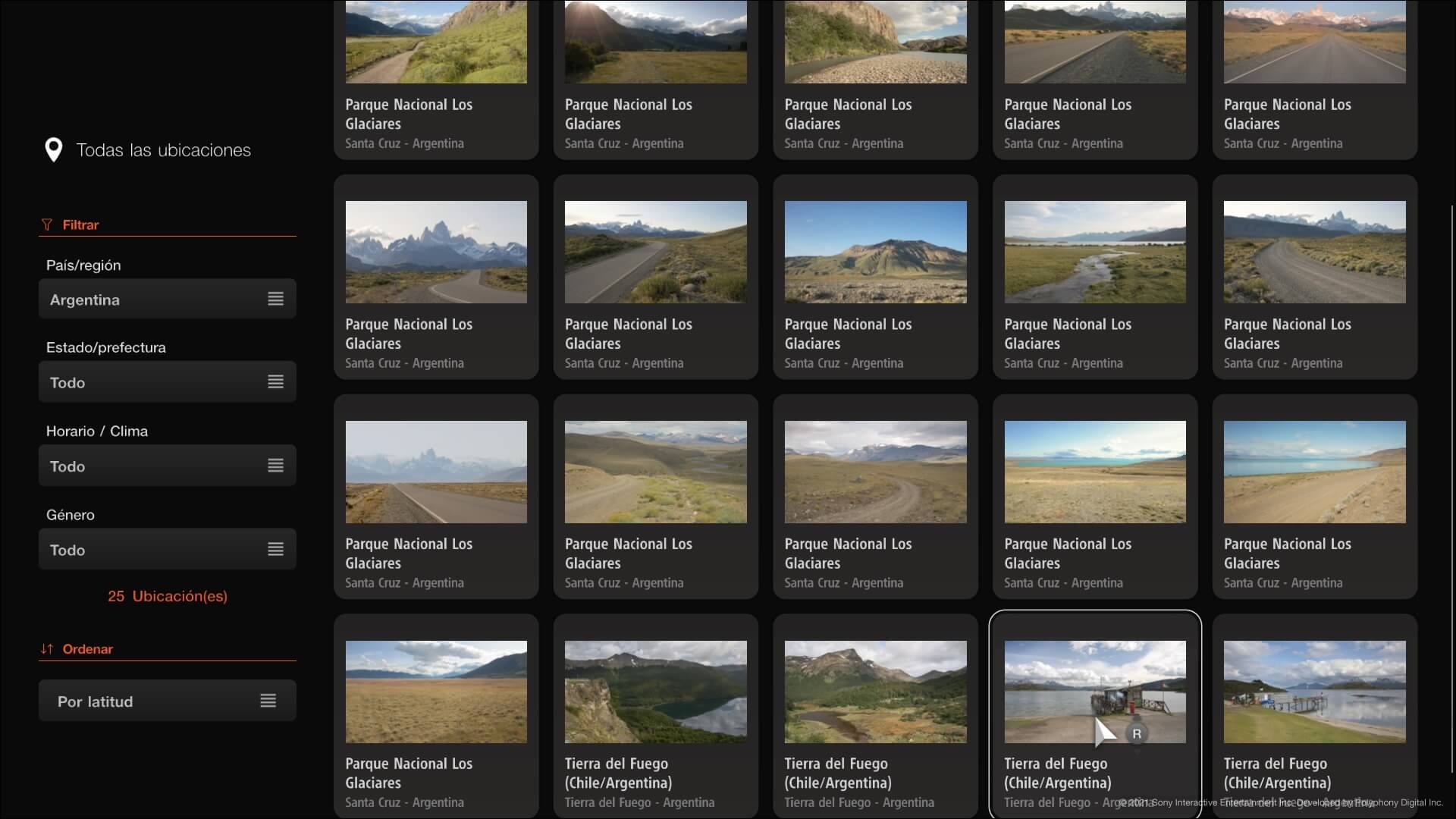1456x819 pixels.
Task: Change sort order from Por latitud
Action: tap(152, 701)
